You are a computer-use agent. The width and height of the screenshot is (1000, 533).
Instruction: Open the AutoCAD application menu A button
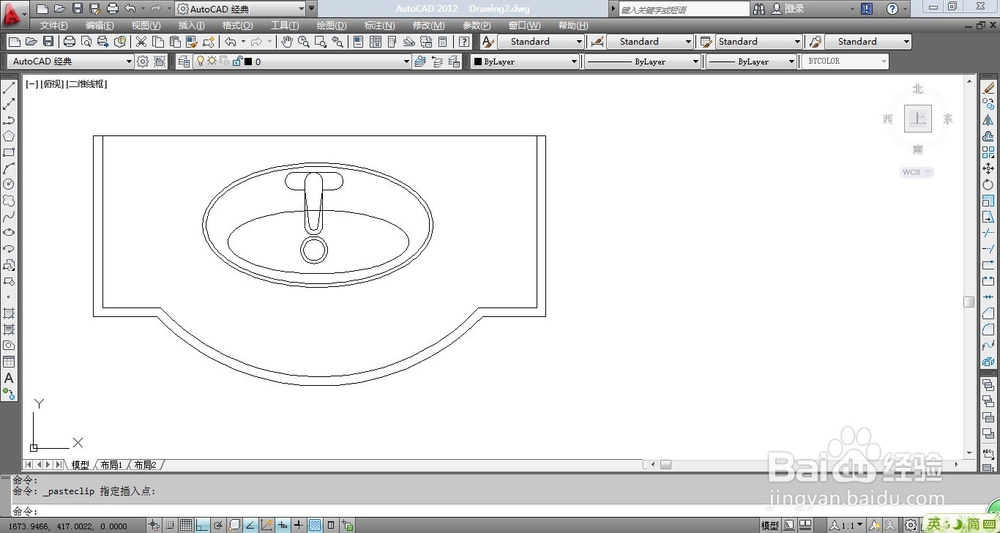(14, 13)
